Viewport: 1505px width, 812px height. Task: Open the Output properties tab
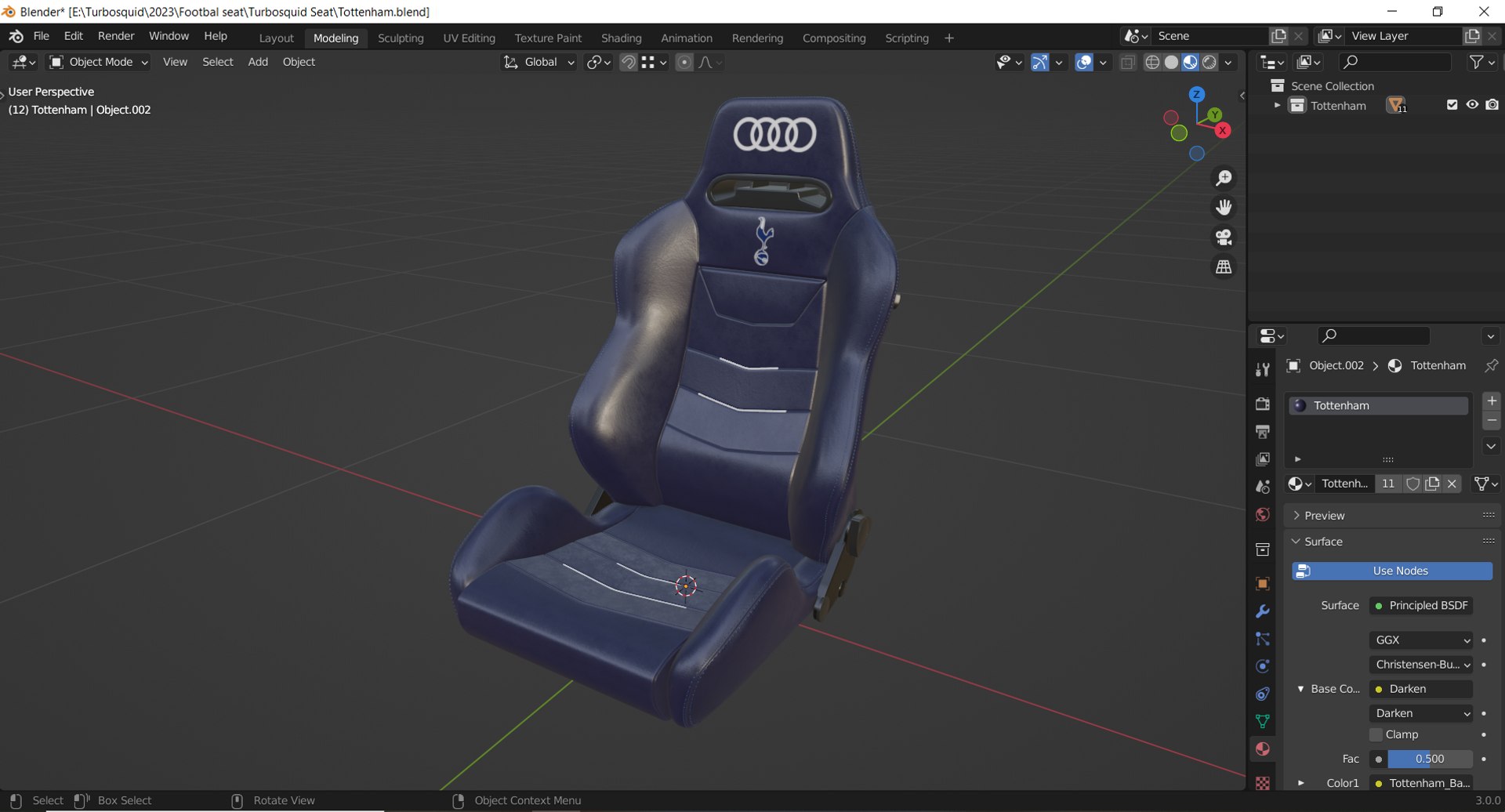point(1263,432)
